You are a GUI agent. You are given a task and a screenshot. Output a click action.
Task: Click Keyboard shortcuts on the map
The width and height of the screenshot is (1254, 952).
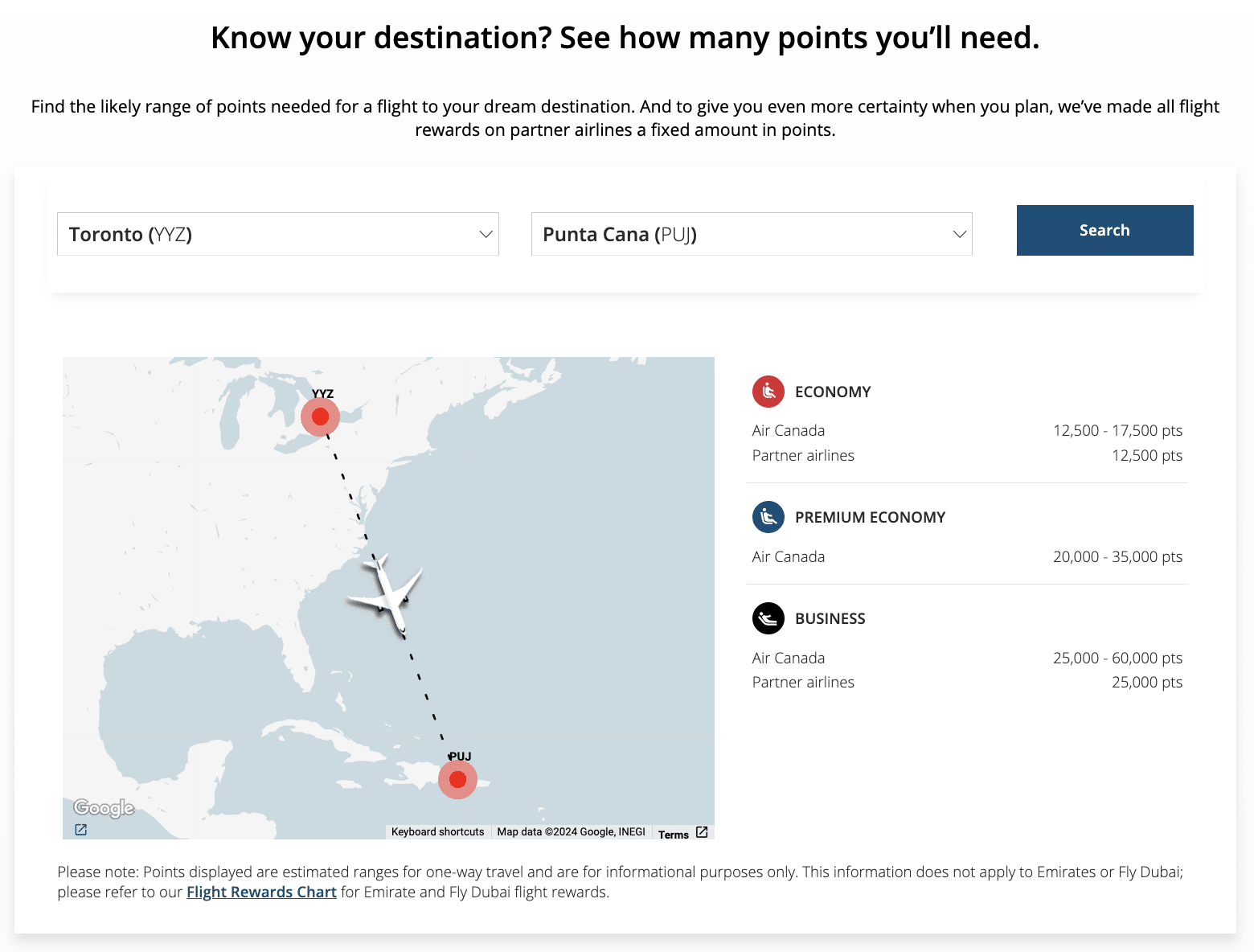tap(437, 832)
